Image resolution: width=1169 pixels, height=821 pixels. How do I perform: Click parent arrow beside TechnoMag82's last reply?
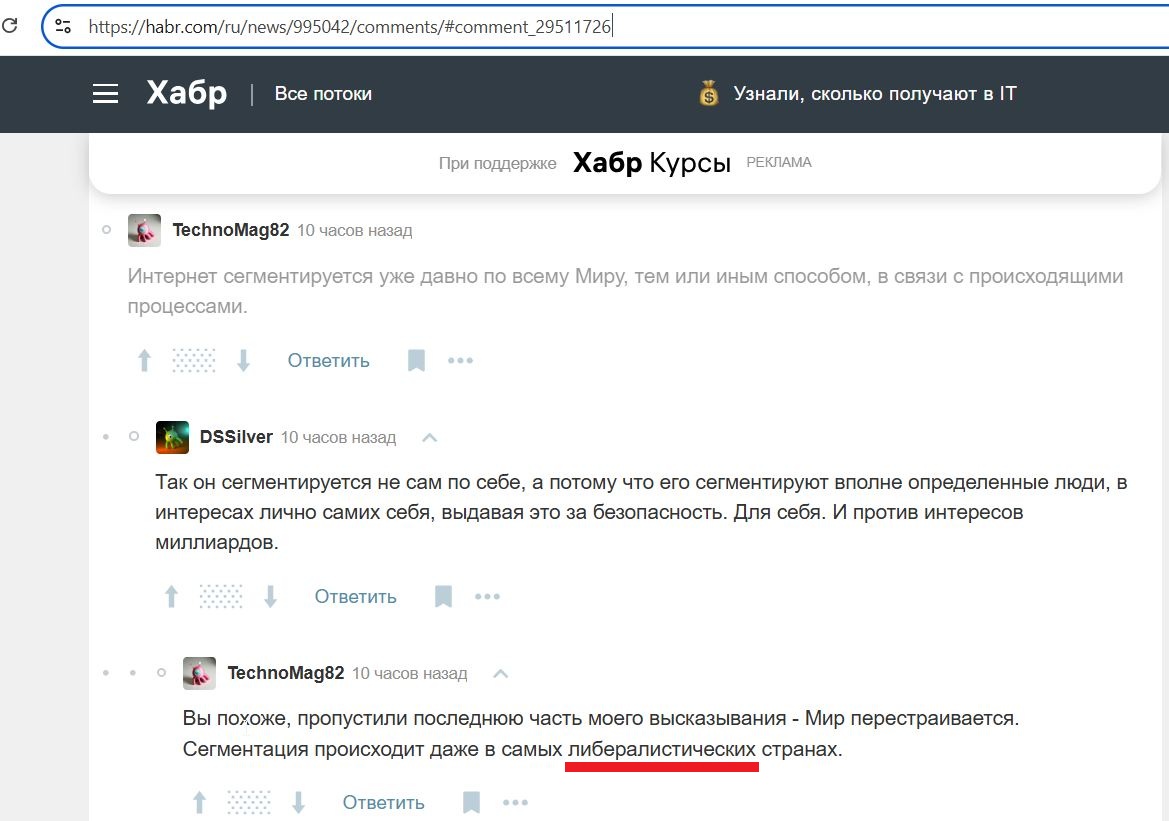click(501, 674)
